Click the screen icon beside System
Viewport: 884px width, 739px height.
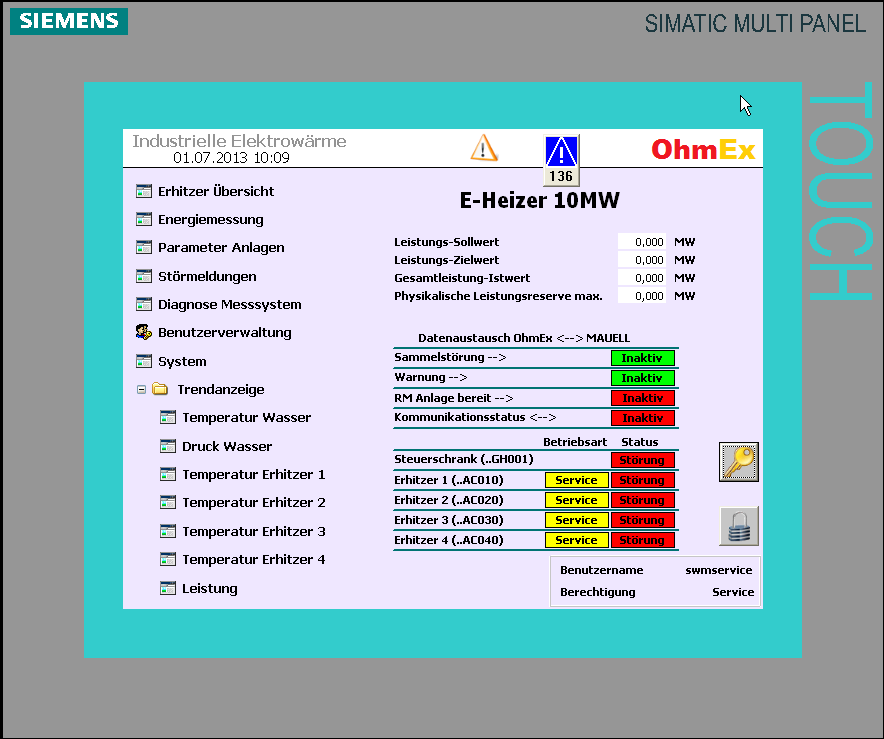point(144,361)
